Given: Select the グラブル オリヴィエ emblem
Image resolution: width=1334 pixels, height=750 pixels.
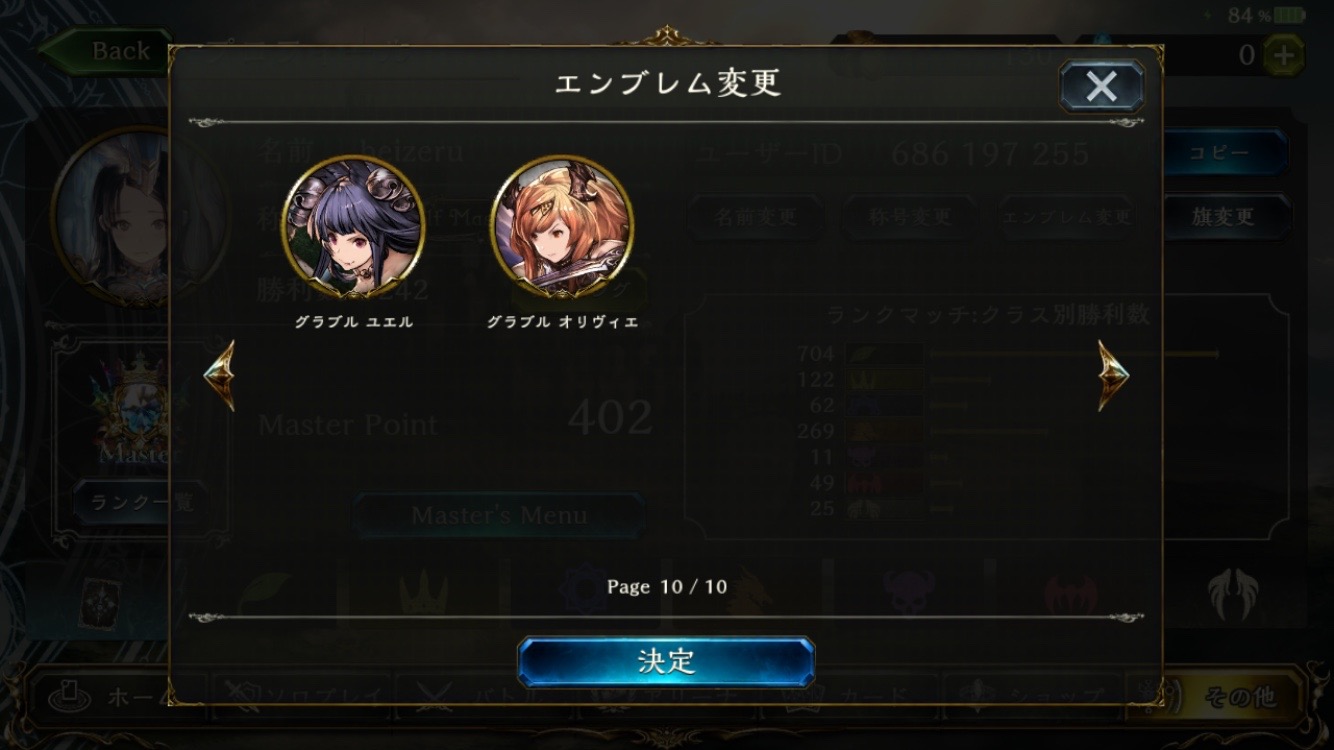Looking at the screenshot, I should click(x=562, y=228).
